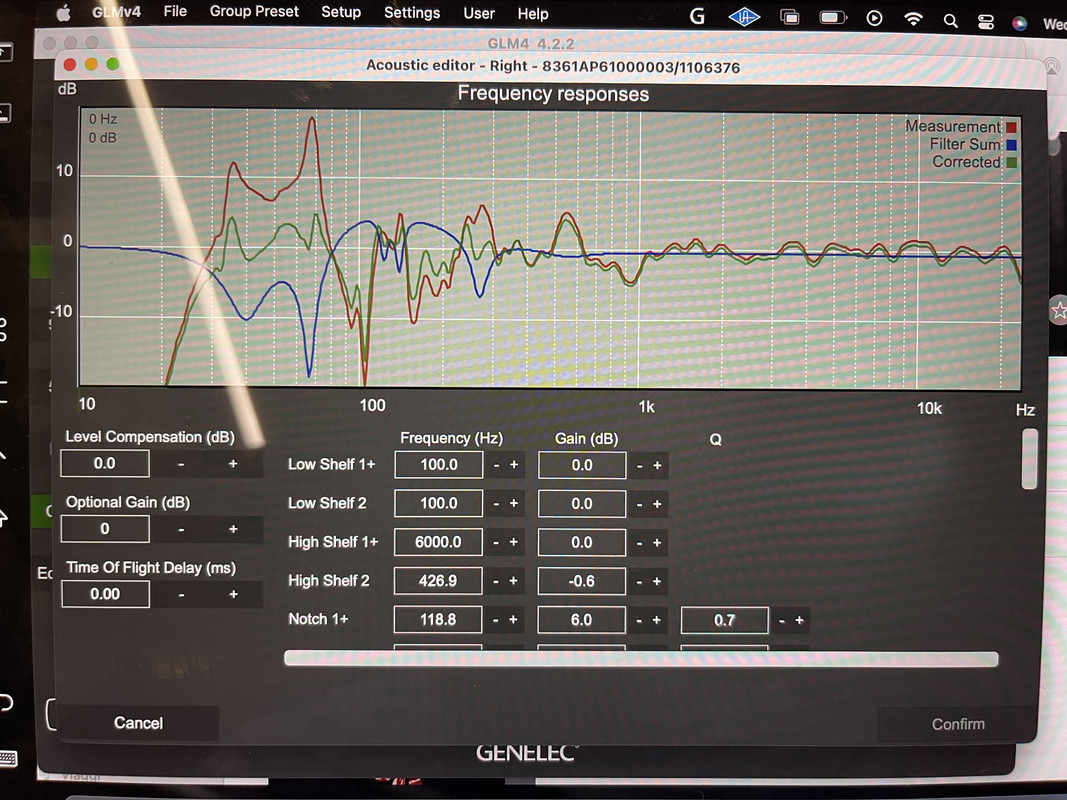Click High Shelf 1+ frequency field 6000.0
The height and width of the screenshot is (800, 1067).
tap(438, 542)
